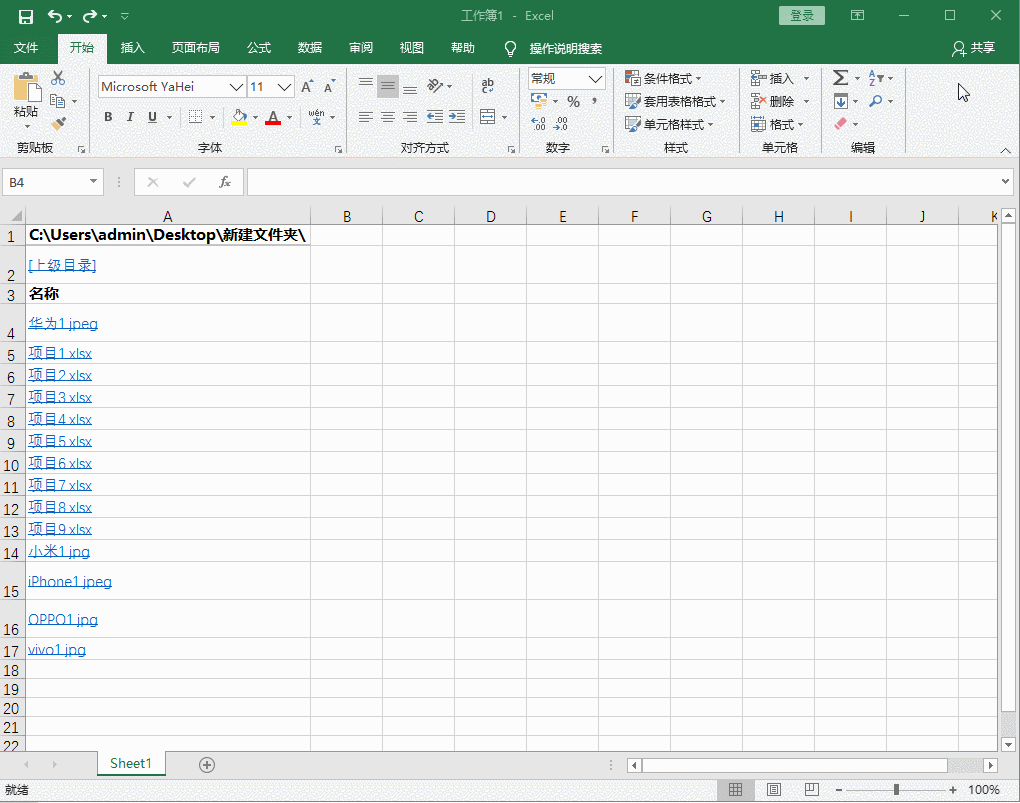
Task: Open the Microsoft YaHei font name dropdown
Action: (x=236, y=87)
